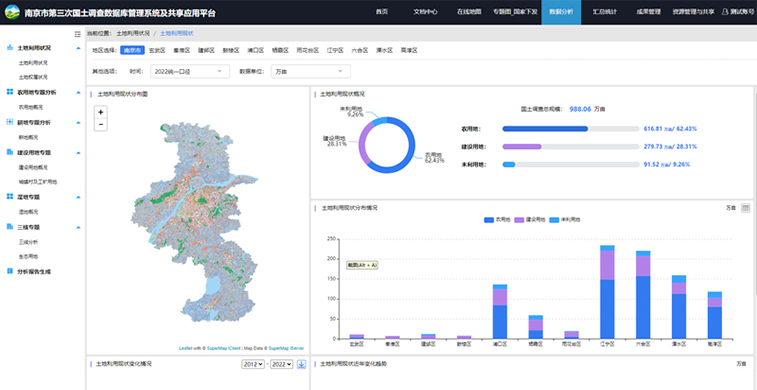Open 成果管理 in top navigation

(648, 12)
